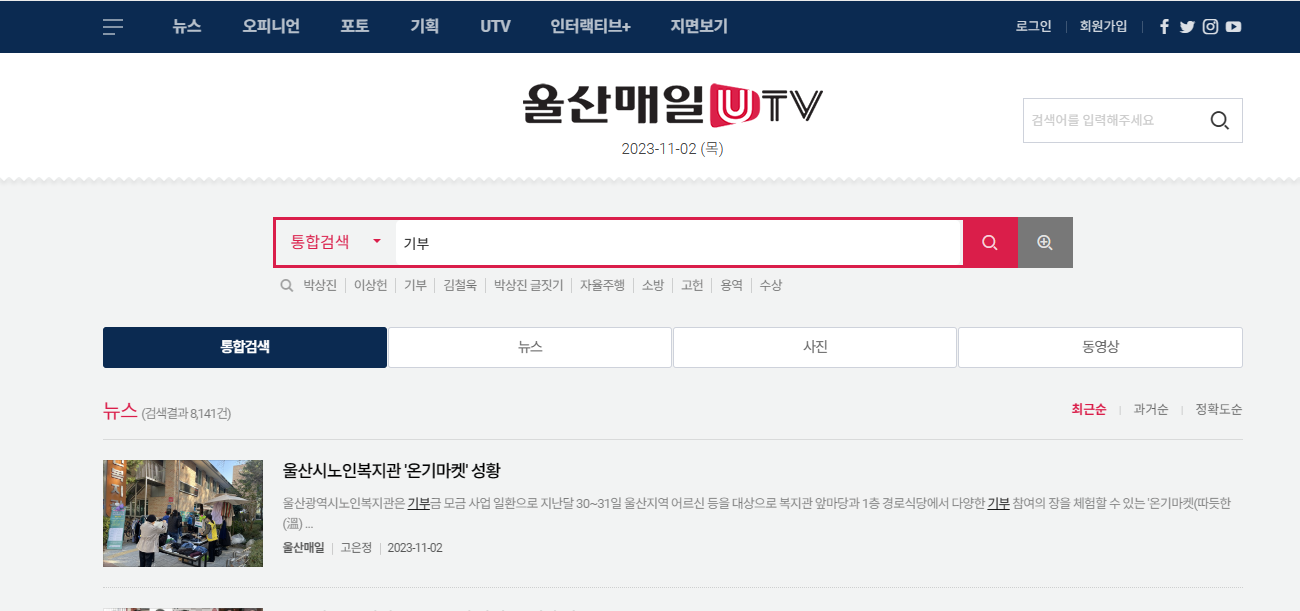Switch to the 뉴스 results tab

tap(530, 347)
